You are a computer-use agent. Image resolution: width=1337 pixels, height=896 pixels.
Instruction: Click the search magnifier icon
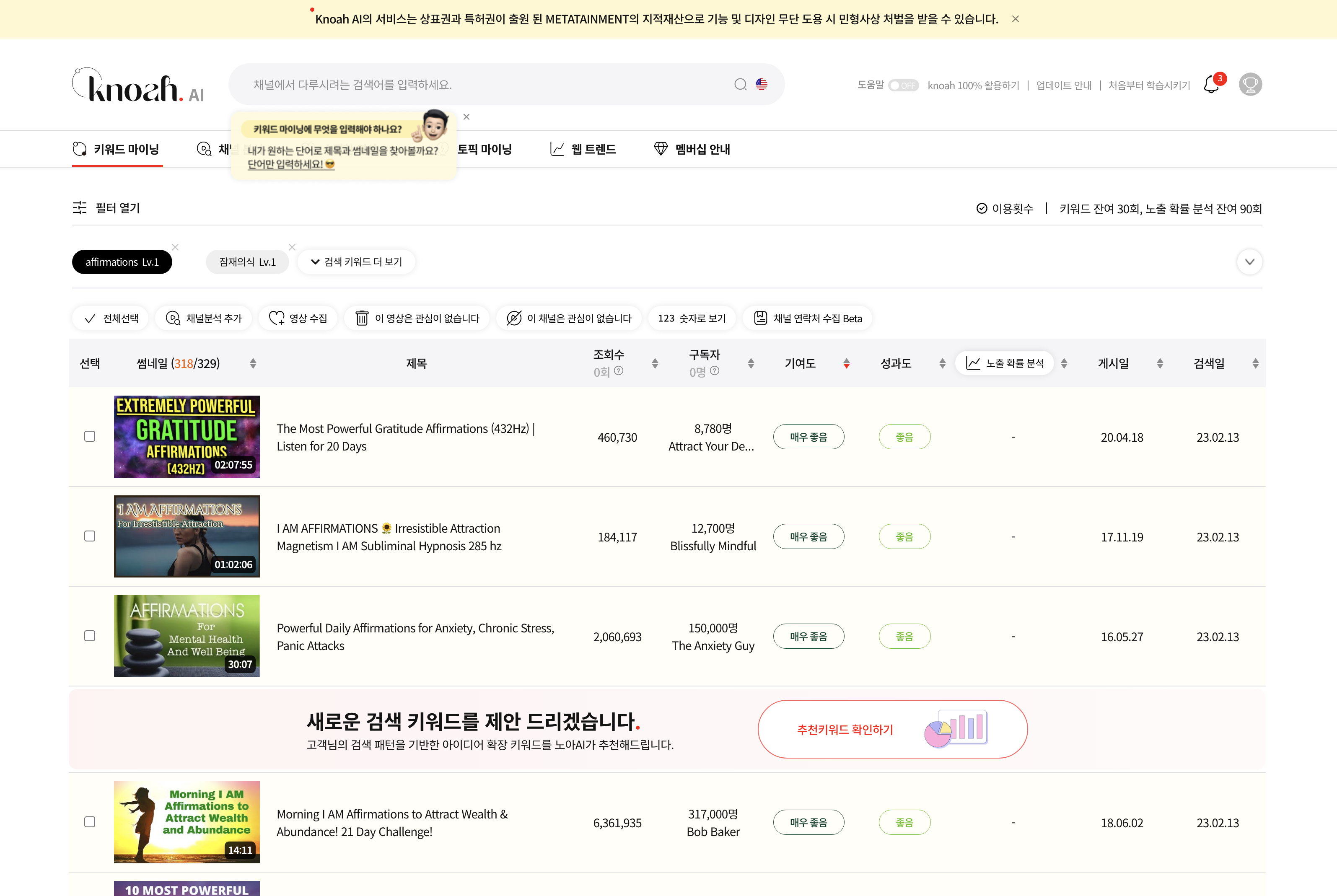[740, 85]
